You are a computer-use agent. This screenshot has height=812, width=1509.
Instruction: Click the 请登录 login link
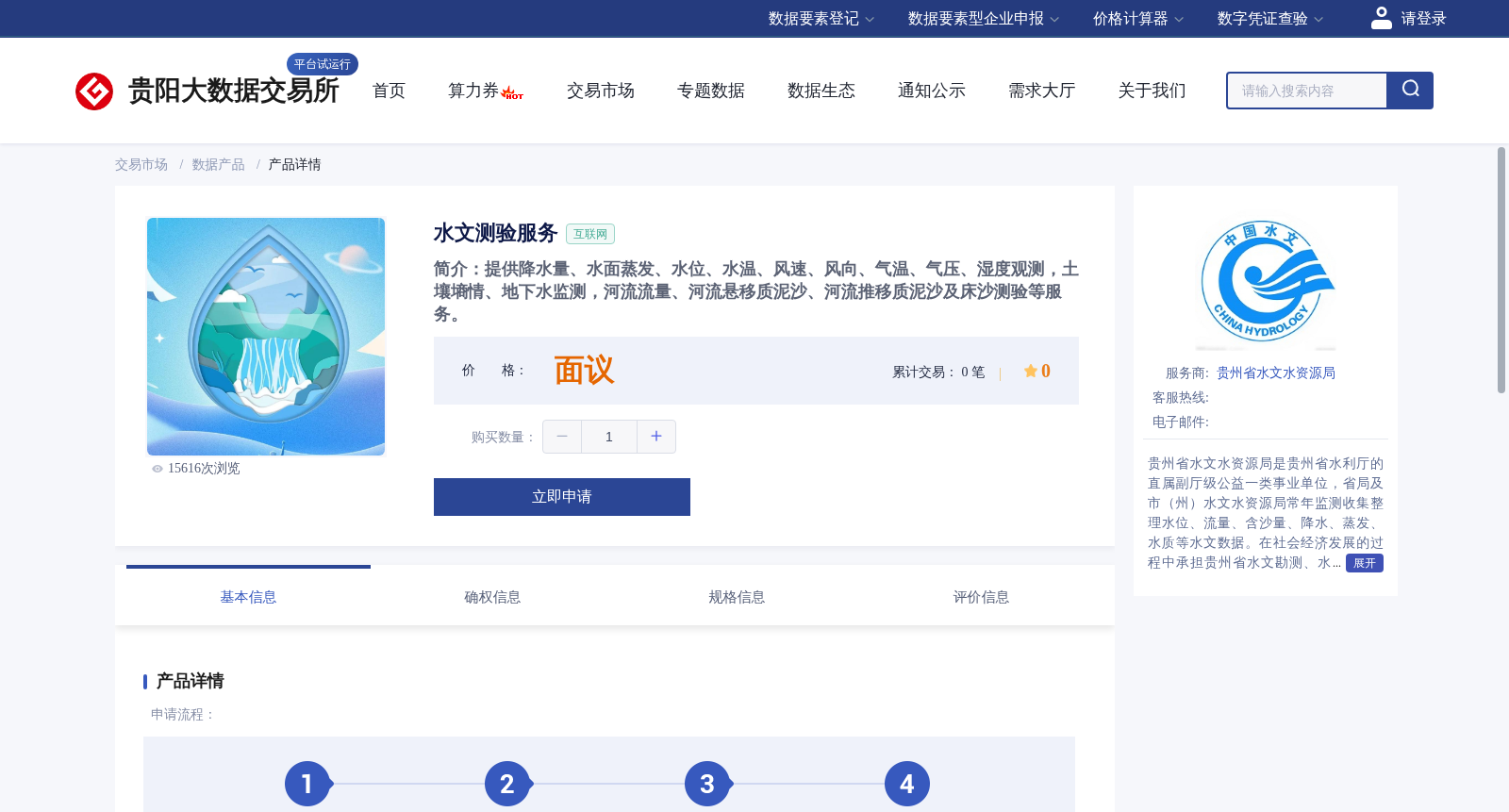[1423, 19]
